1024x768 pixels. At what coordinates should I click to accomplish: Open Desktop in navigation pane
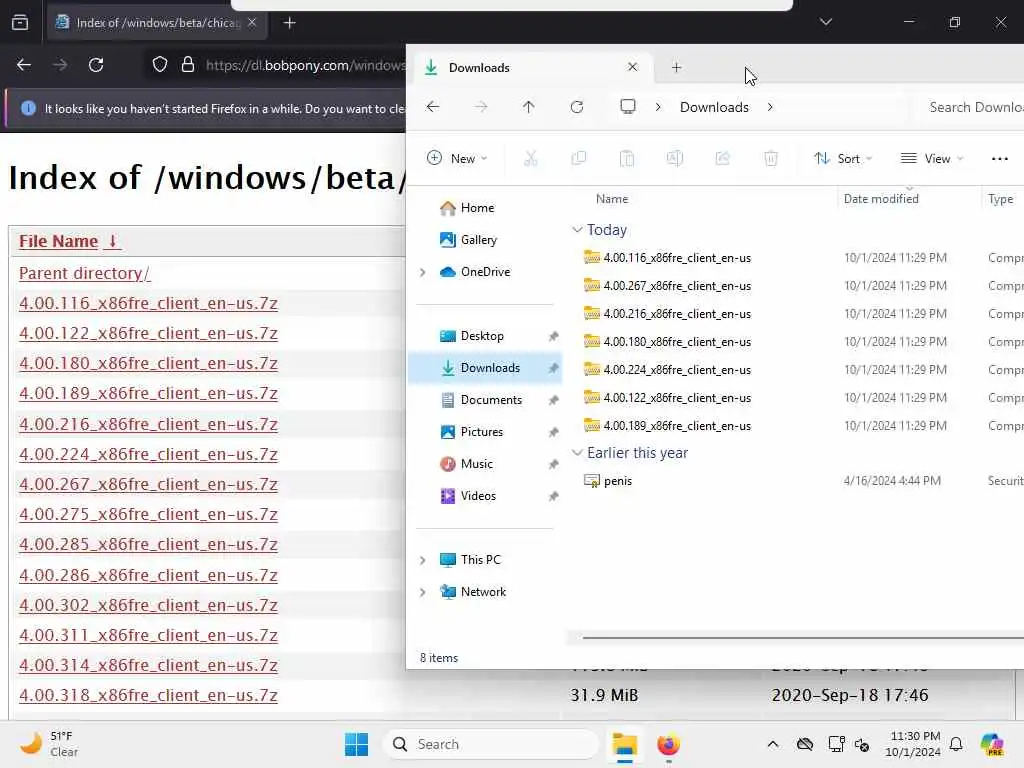click(485, 336)
